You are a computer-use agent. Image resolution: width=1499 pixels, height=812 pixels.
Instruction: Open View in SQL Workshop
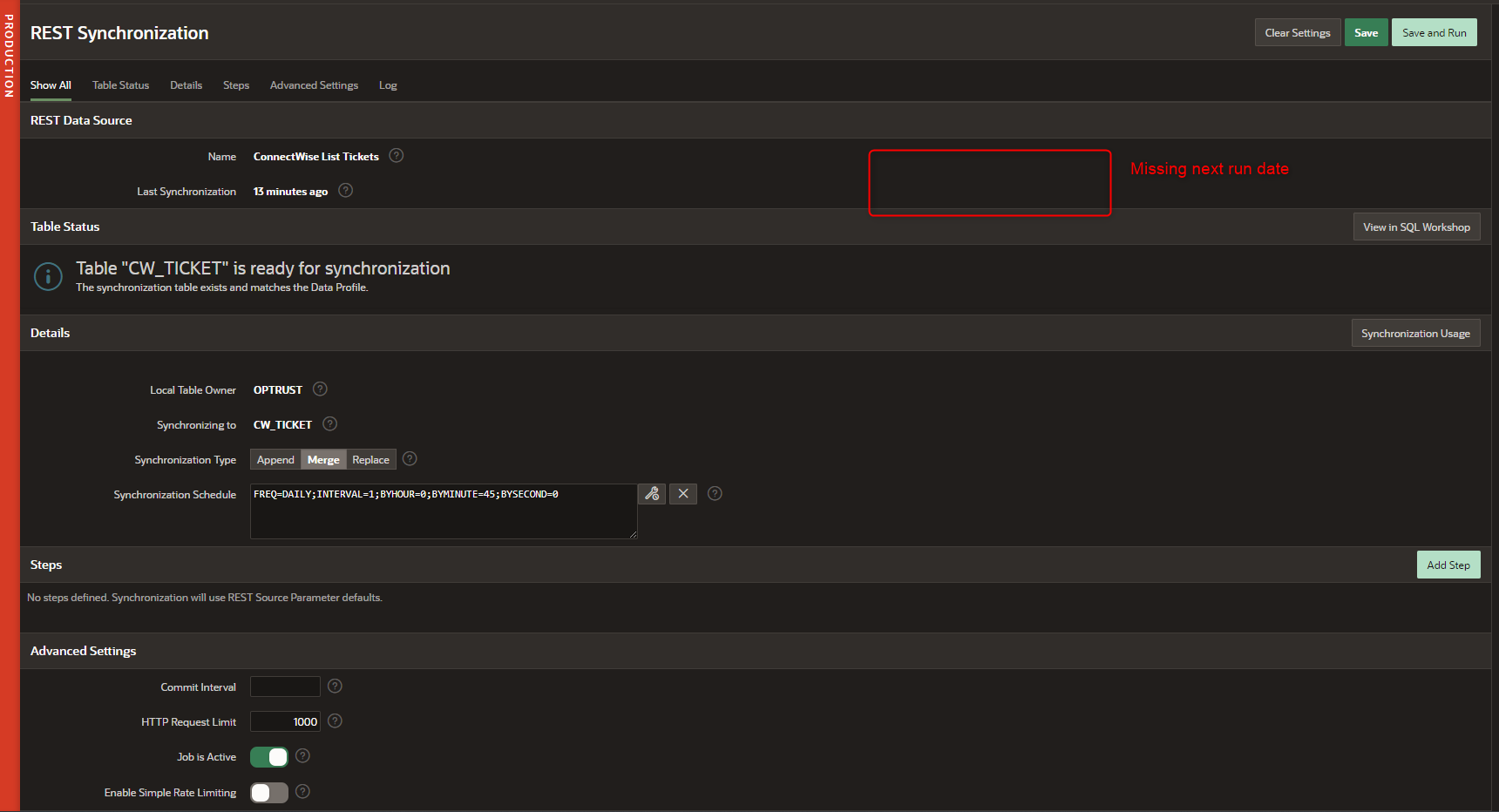coord(1416,227)
